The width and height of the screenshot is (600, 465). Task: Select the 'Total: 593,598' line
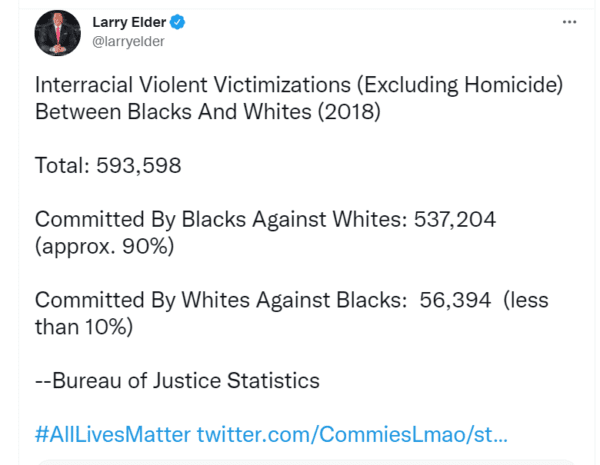(108, 165)
